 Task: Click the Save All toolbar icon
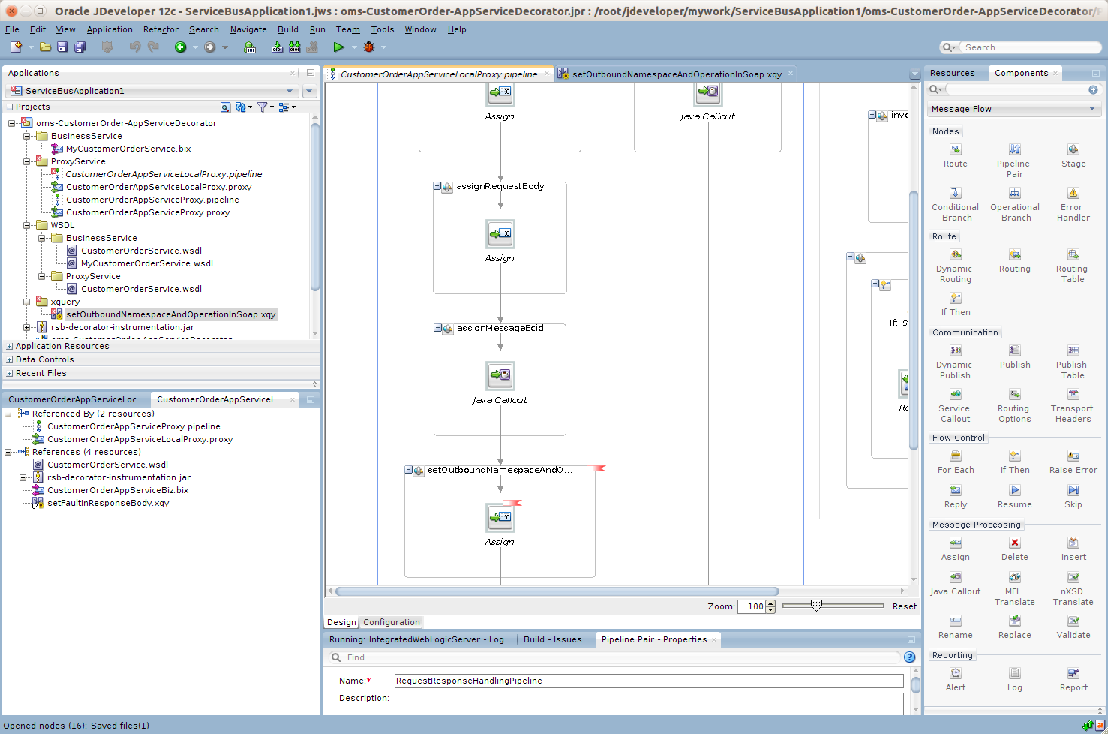click(80, 47)
